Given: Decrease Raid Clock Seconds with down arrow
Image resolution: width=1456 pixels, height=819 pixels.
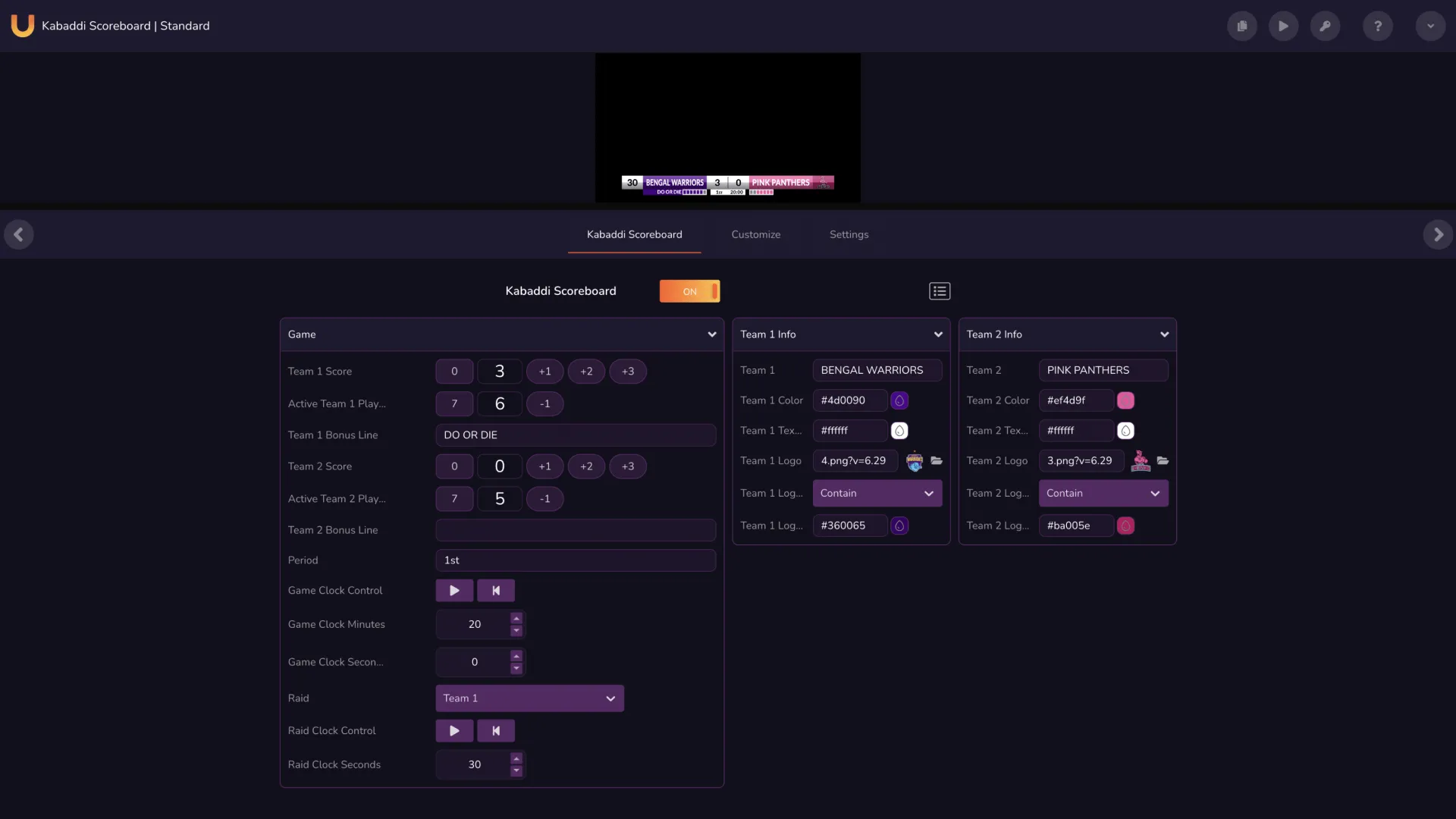Looking at the screenshot, I should pyautogui.click(x=516, y=771).
